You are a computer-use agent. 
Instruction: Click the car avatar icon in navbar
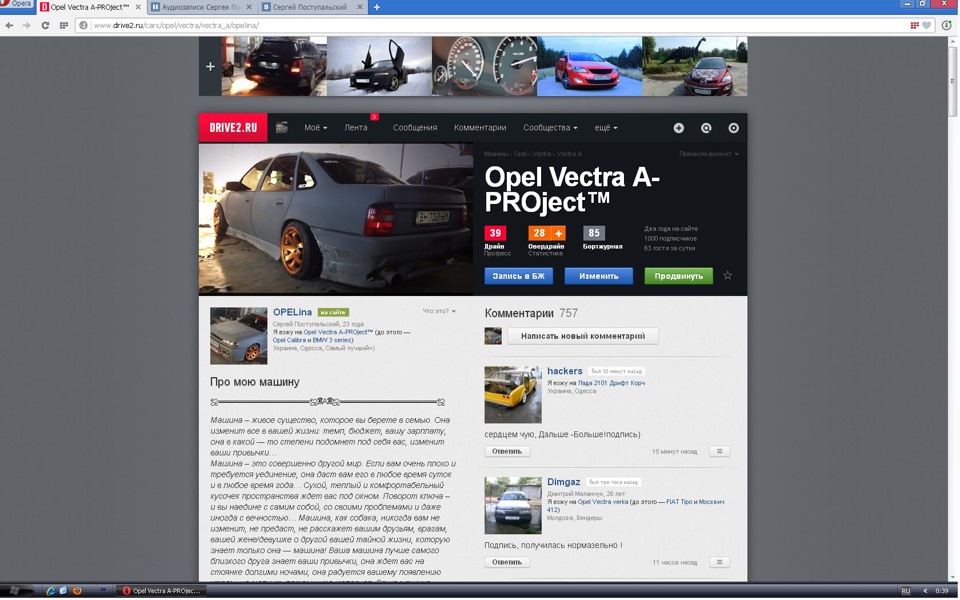[x=282, y=127]
